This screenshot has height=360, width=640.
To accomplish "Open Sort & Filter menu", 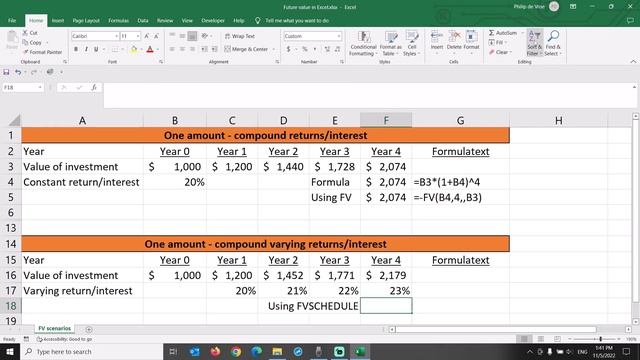I will click(x=534, y=43).
